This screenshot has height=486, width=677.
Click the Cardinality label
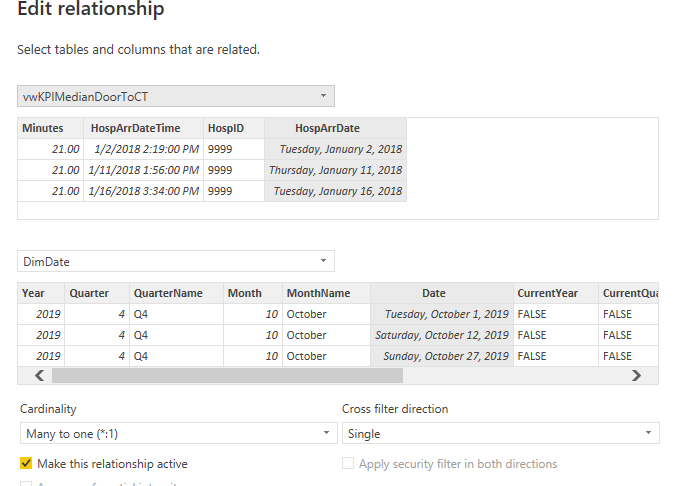click(x=48, y=409)
